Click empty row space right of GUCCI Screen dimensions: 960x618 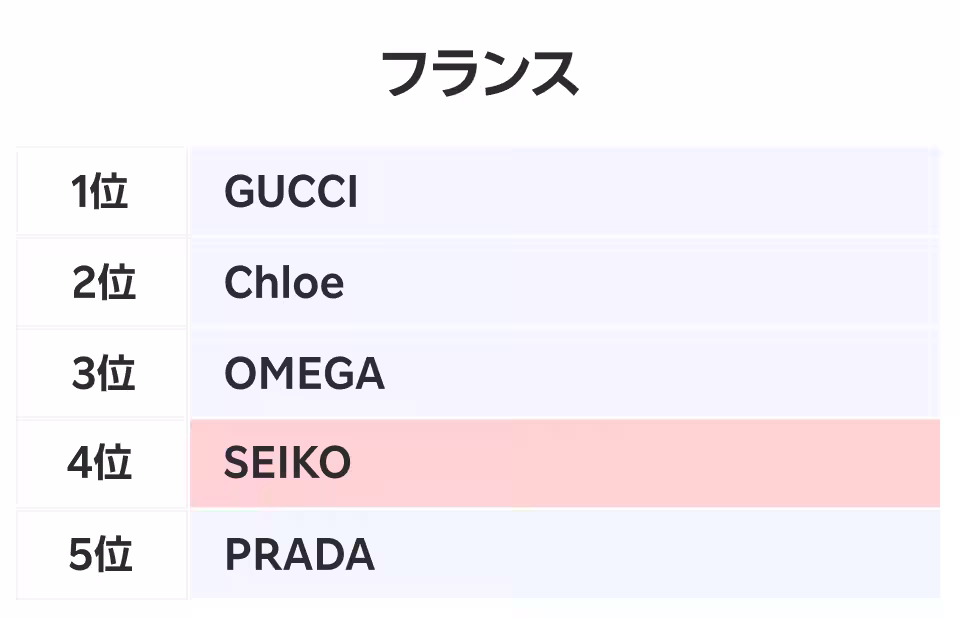point(650,192)
